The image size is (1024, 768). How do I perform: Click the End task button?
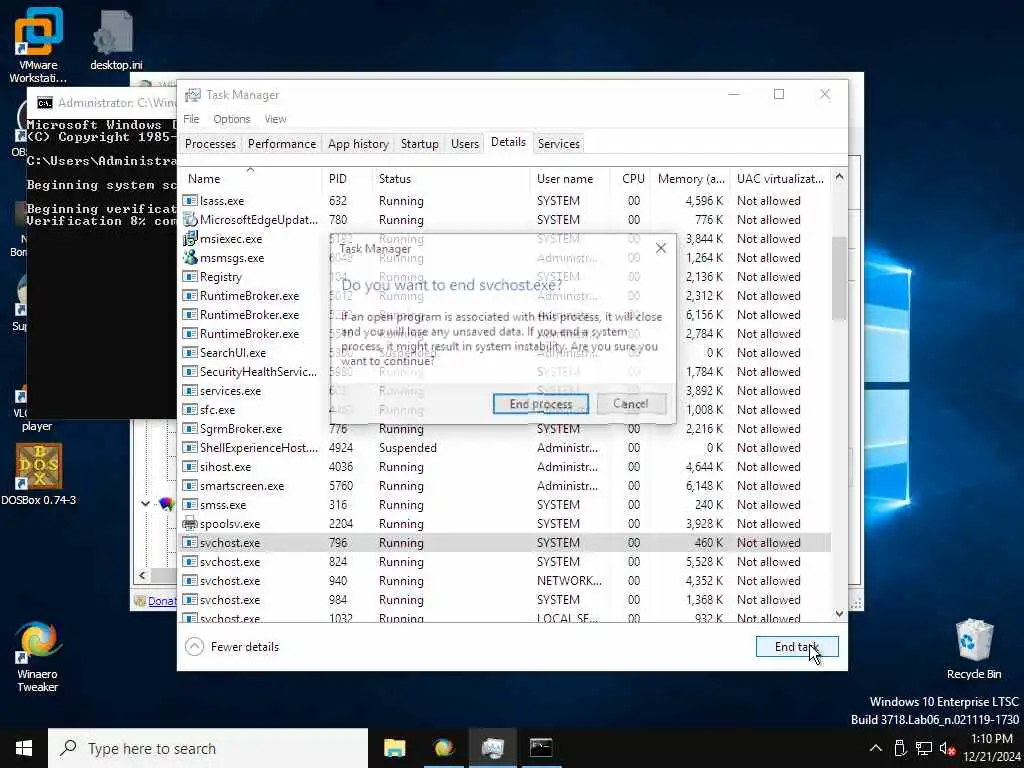[797, 647]
